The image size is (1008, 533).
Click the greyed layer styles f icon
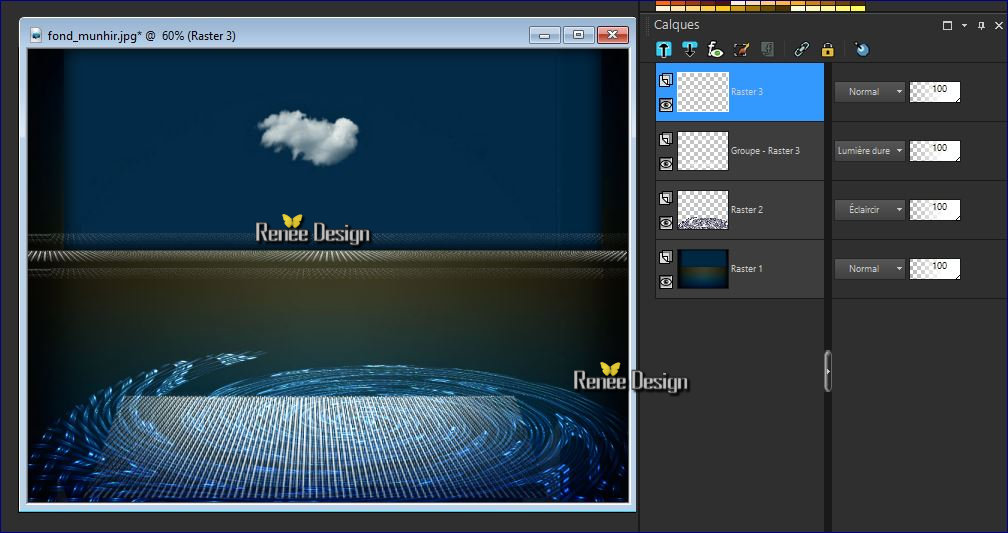pyautogui.click(x=767, y=50)
